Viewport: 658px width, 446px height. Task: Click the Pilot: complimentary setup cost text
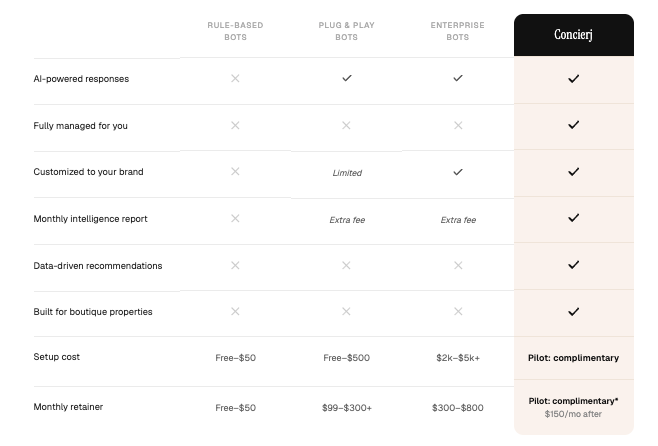point(573,358)
